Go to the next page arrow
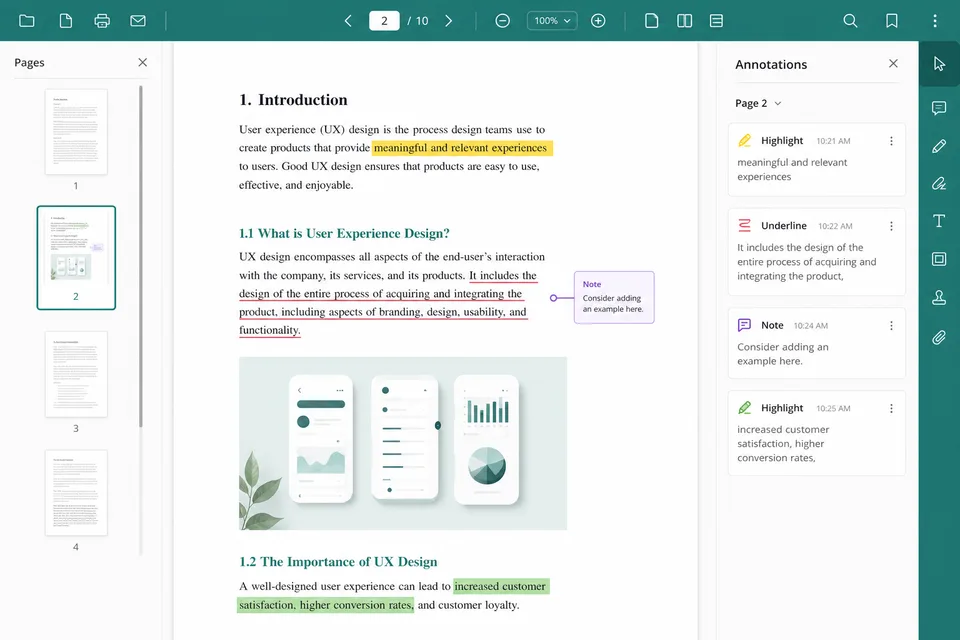The width and height of the screenshot is (960, 640). click(448, 21)
